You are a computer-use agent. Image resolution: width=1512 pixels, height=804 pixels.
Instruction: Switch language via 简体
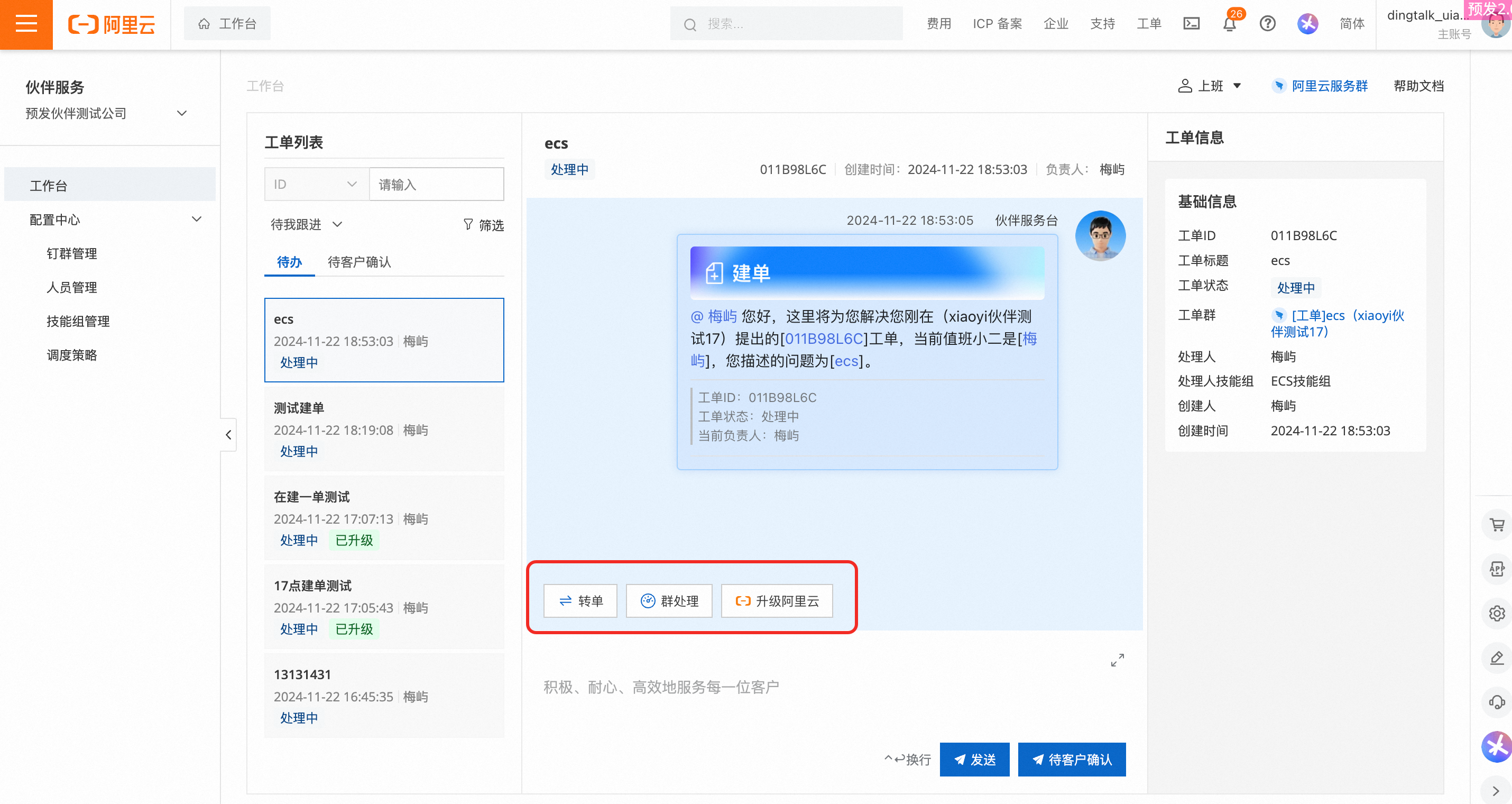pos(1352,23)
